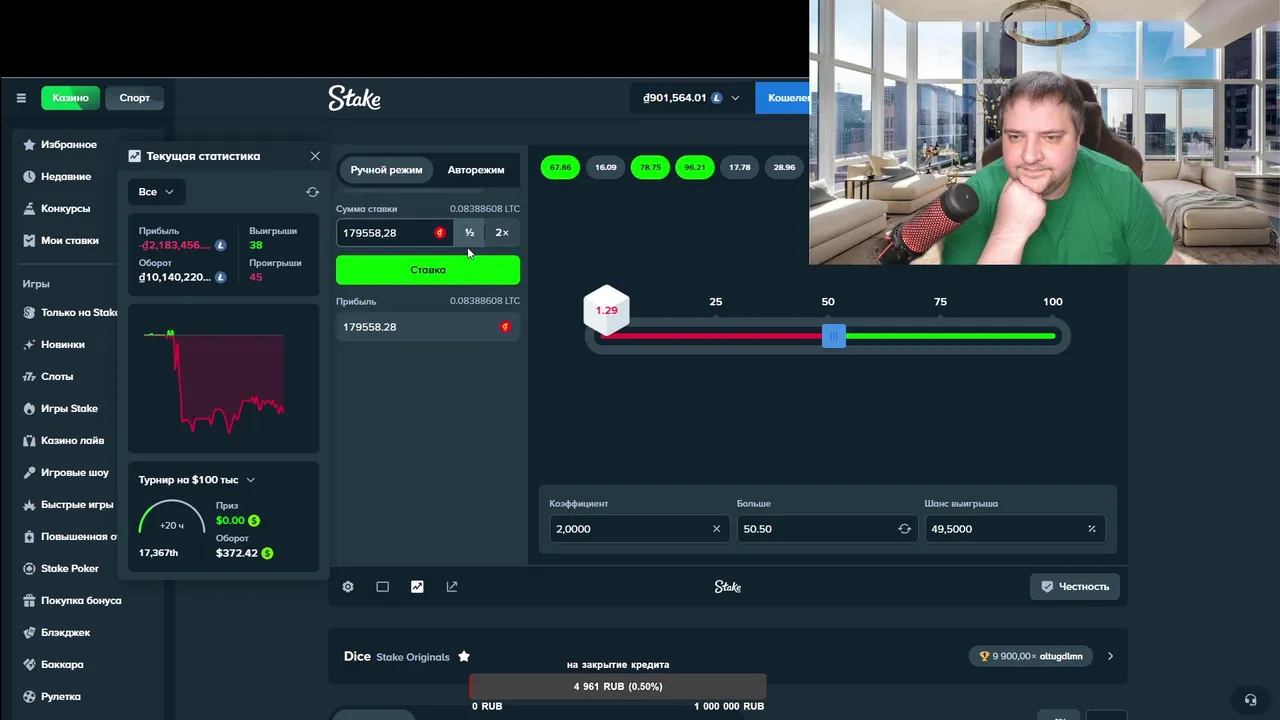The width and height of the screenshot is (1280, 720).
Task: Switch to Спорт mode
Action: tap(134, 98)
